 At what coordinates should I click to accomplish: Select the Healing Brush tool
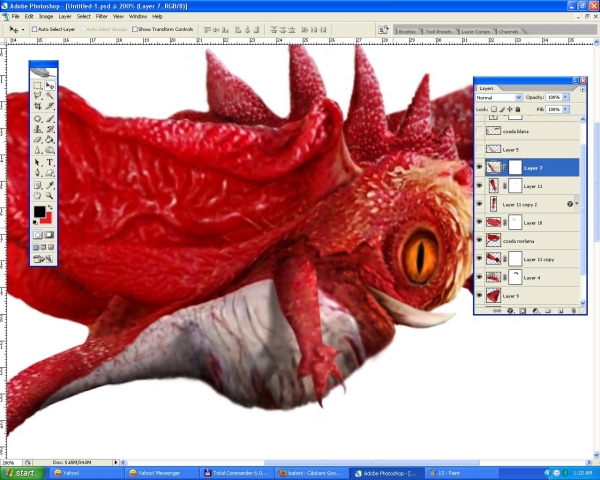point(38,119)
